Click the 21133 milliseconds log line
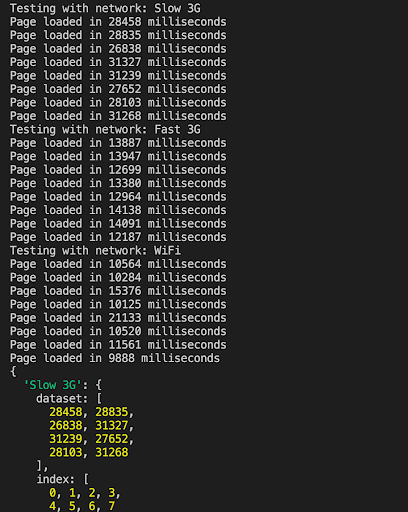 [118, 318]
